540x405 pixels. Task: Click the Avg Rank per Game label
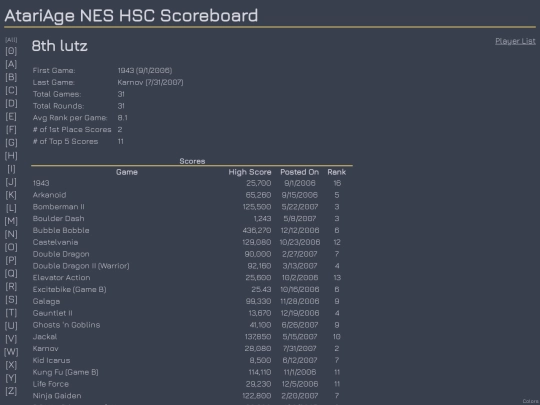70,118
